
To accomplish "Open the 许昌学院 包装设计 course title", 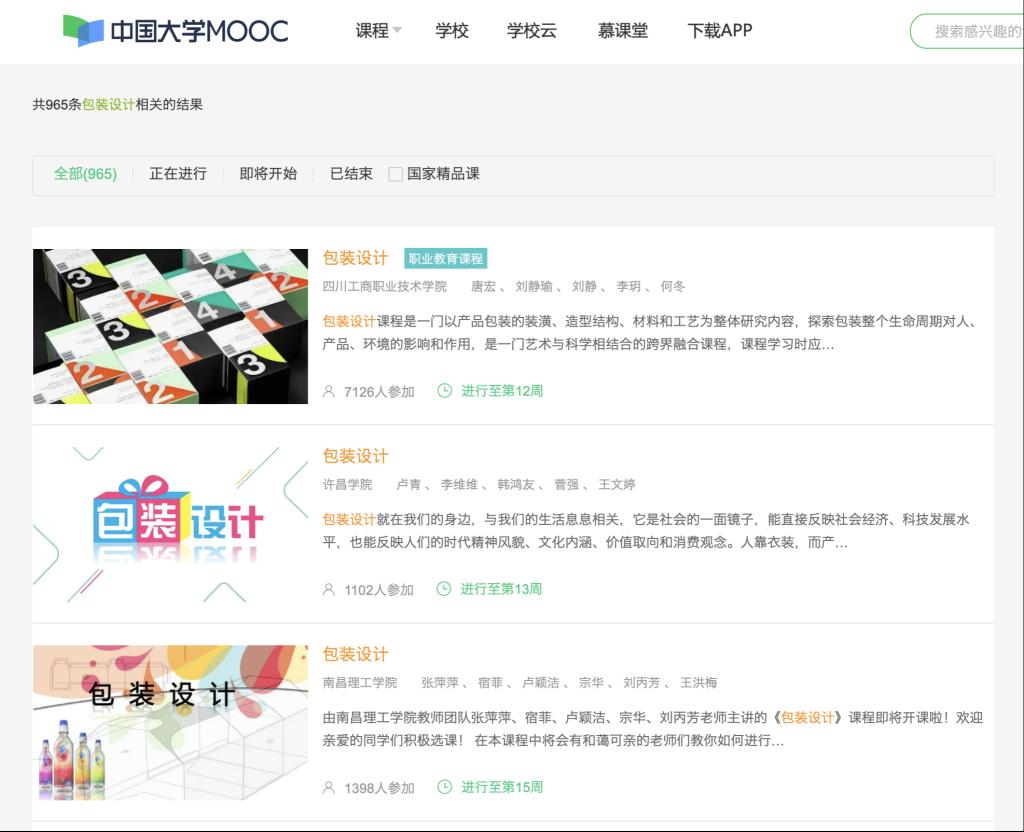I will [355, 456].
